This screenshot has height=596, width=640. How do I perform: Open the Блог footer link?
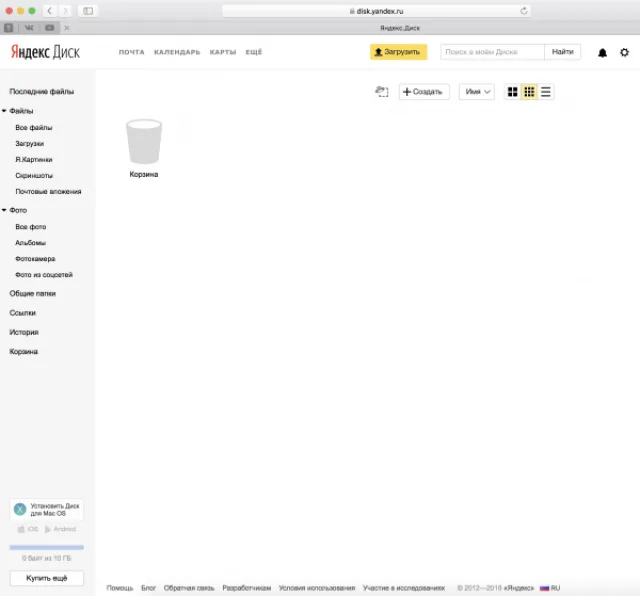tap(149, 588)
